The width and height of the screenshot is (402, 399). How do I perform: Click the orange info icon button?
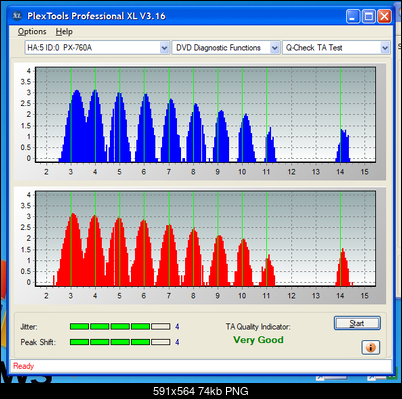[371, 348]
